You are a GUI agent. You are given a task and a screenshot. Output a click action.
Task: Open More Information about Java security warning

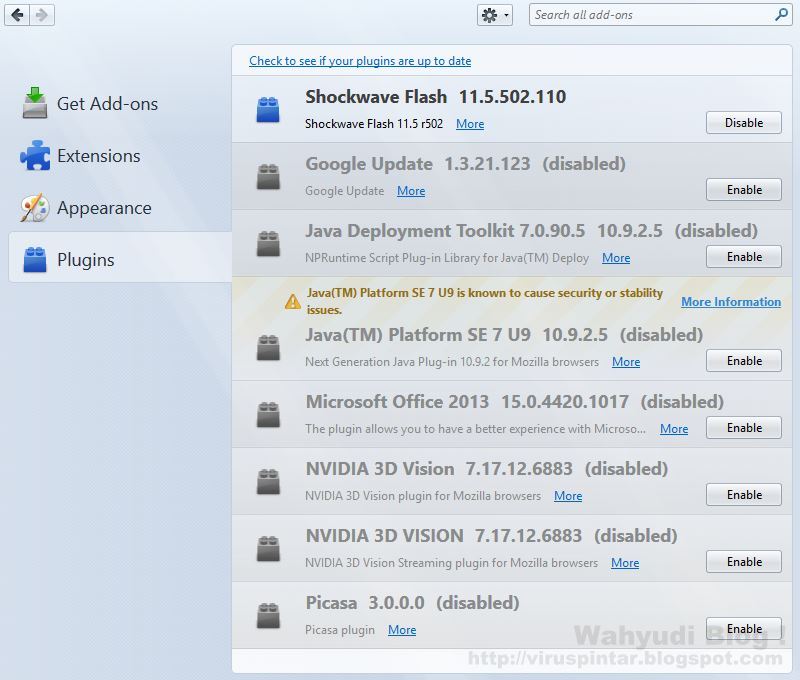coord(731,302)
